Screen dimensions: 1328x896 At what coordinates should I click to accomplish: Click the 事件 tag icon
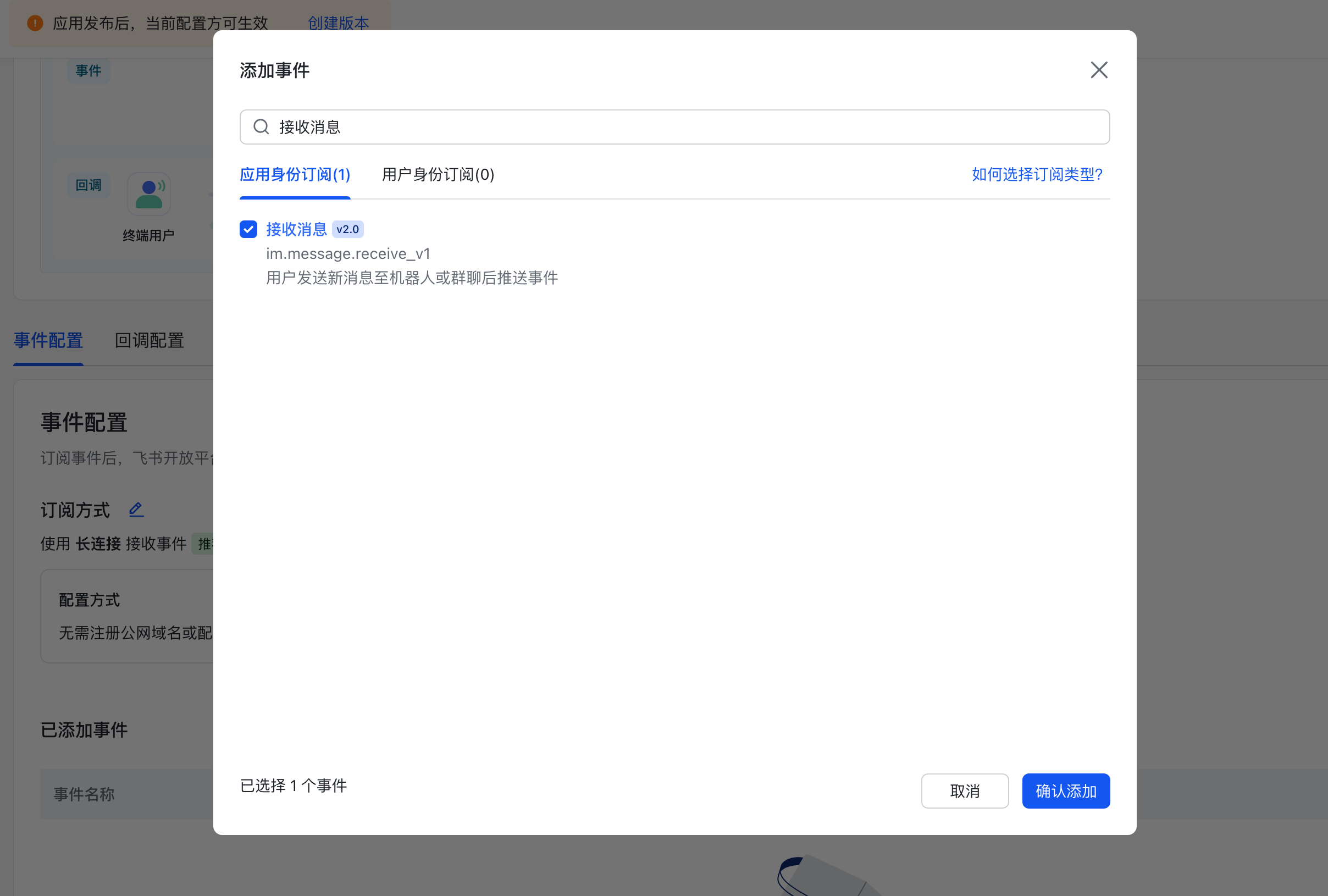tap(88, 70)
